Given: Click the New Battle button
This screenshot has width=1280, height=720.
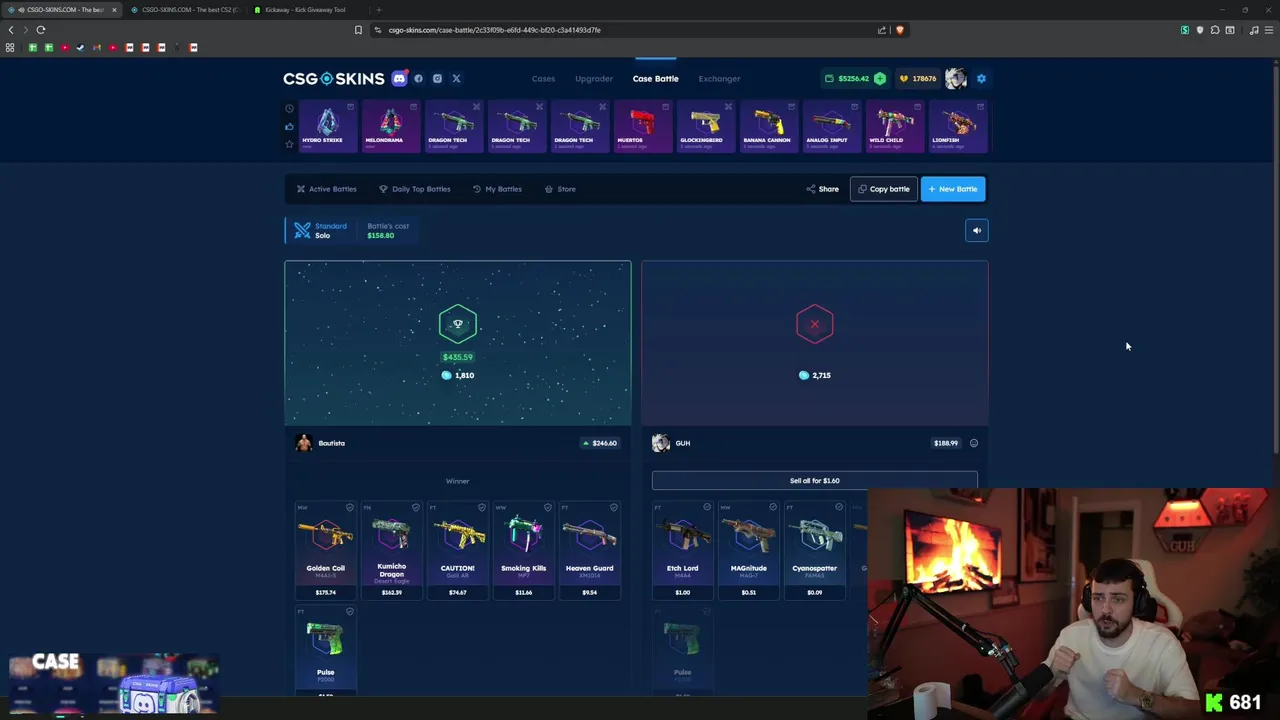Looking at the screenshot, I should coord(953,189).
